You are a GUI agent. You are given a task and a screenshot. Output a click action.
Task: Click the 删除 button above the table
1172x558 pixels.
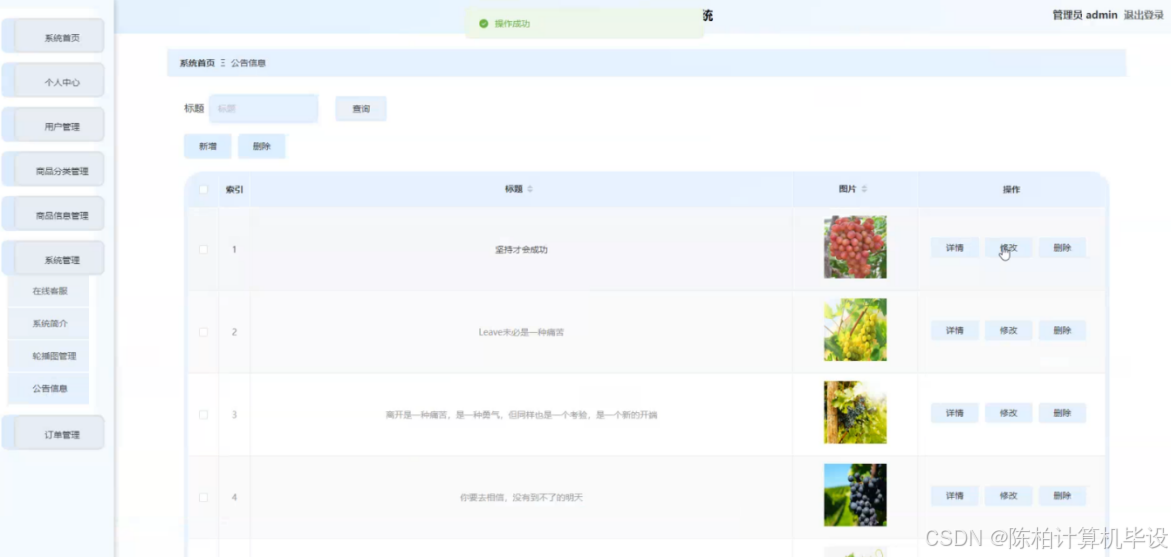(262, 146)
